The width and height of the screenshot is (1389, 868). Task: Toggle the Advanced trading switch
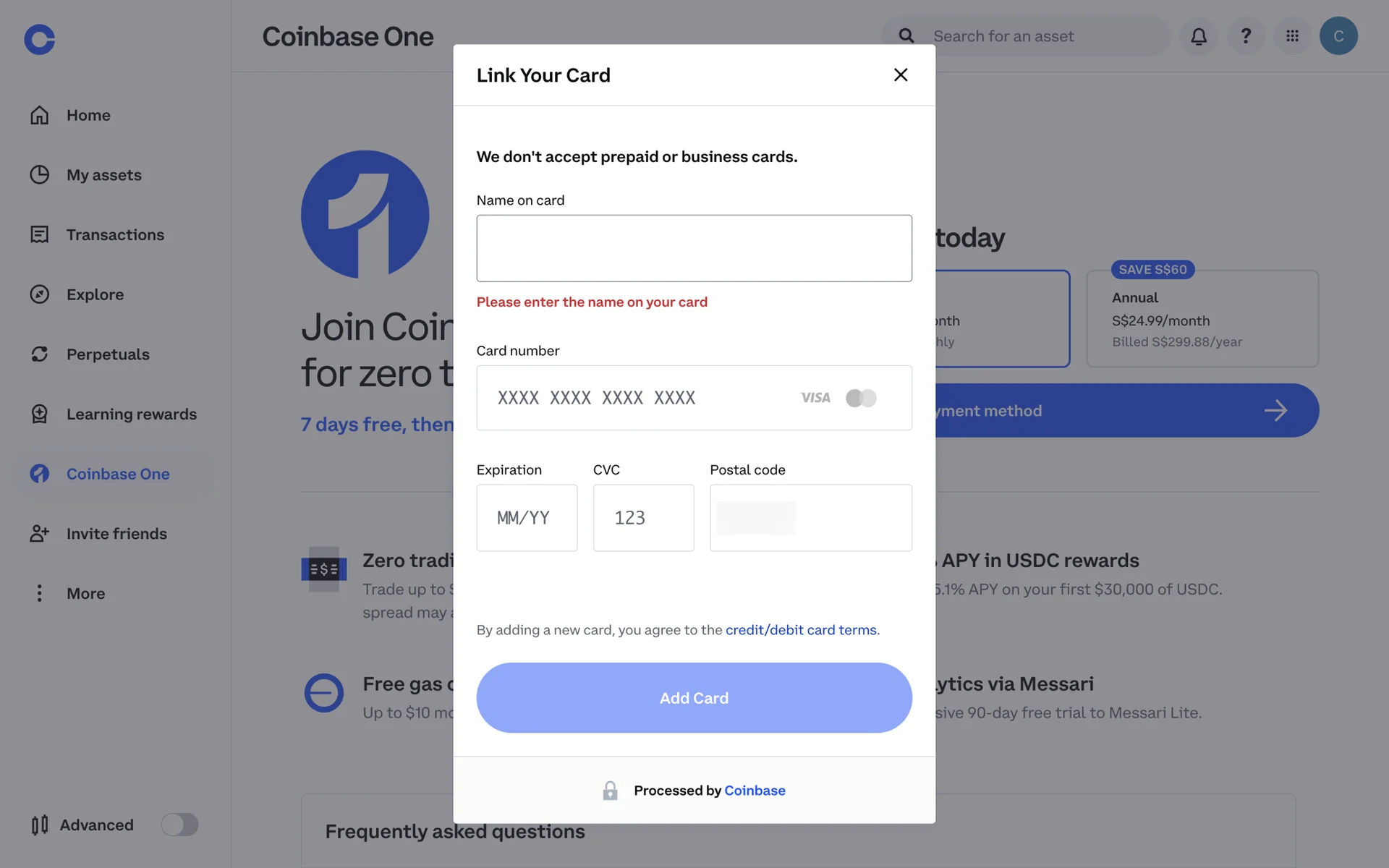click(x=179, y=825)
